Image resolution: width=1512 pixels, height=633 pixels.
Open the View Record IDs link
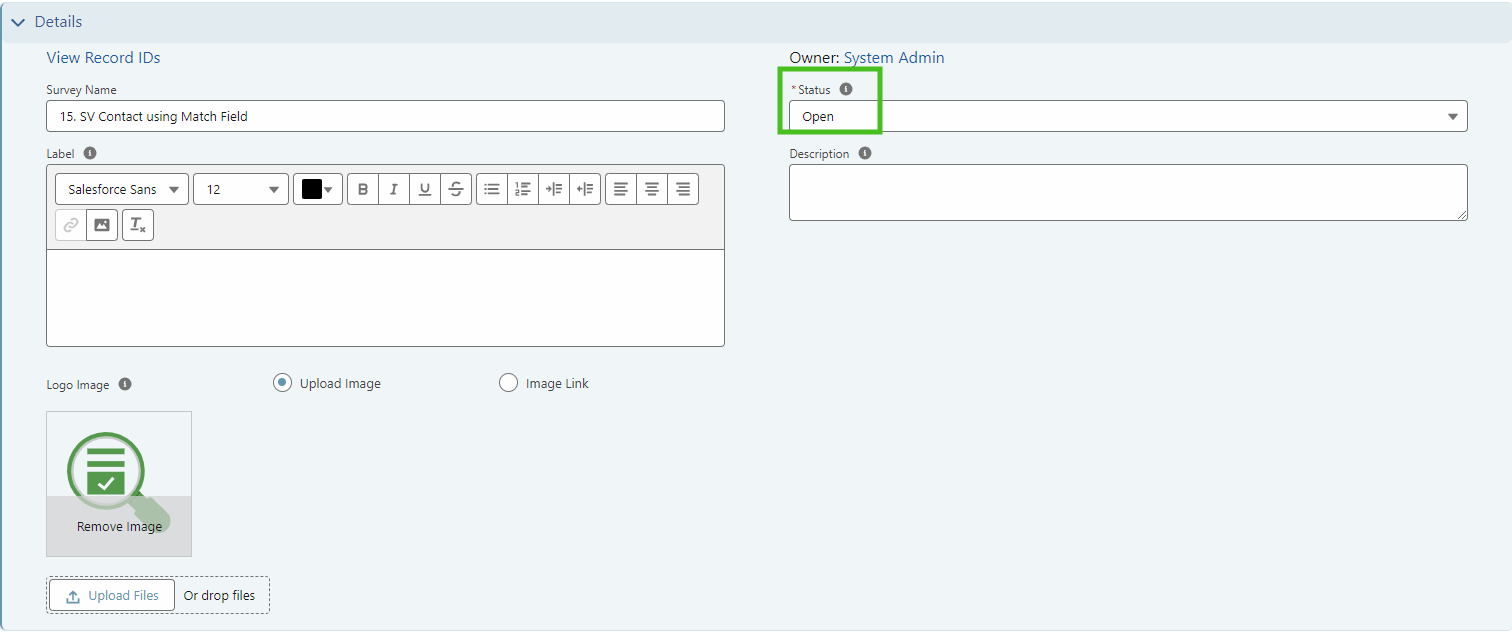(x=103, y=58)
